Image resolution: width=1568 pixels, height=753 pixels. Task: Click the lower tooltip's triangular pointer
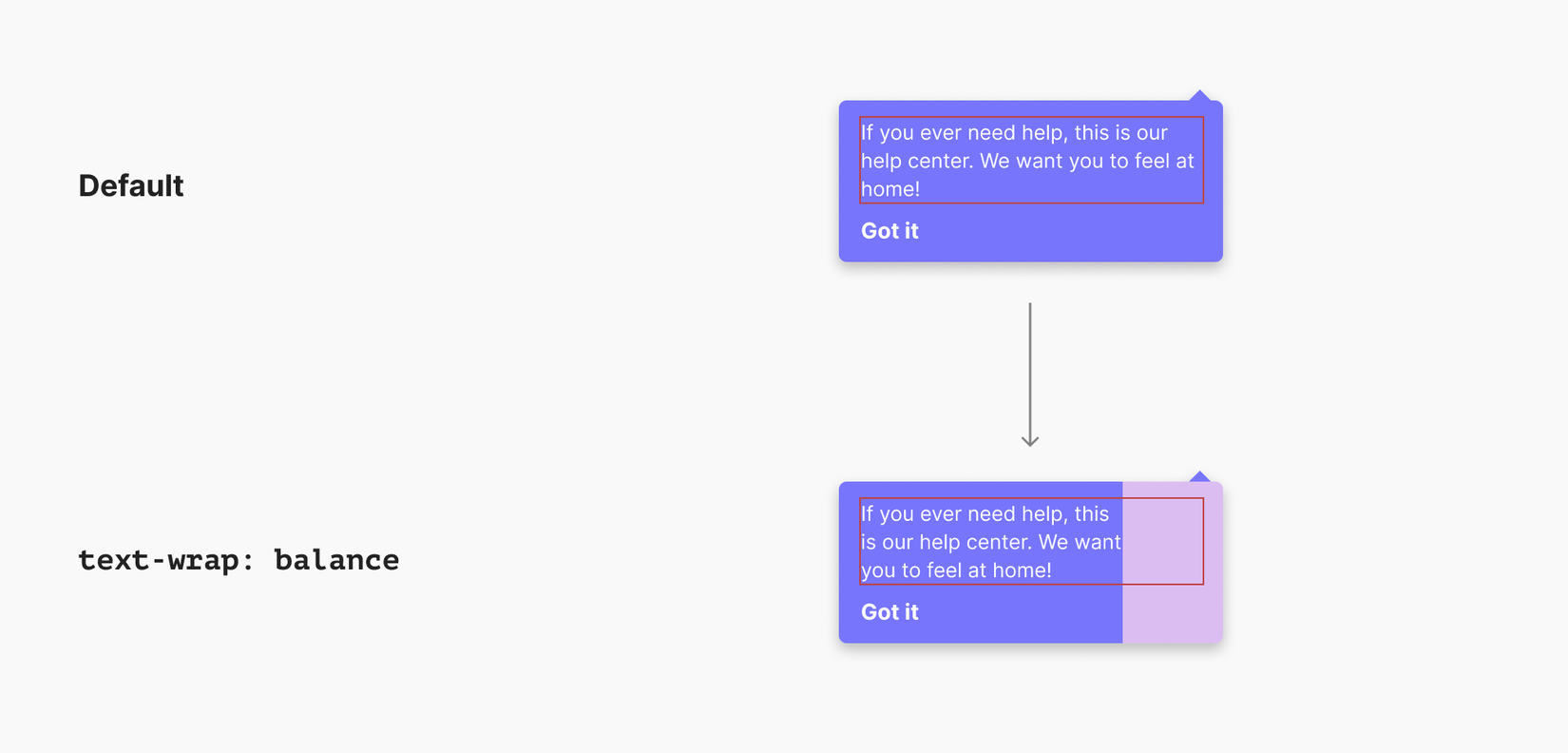(1199, 477)
